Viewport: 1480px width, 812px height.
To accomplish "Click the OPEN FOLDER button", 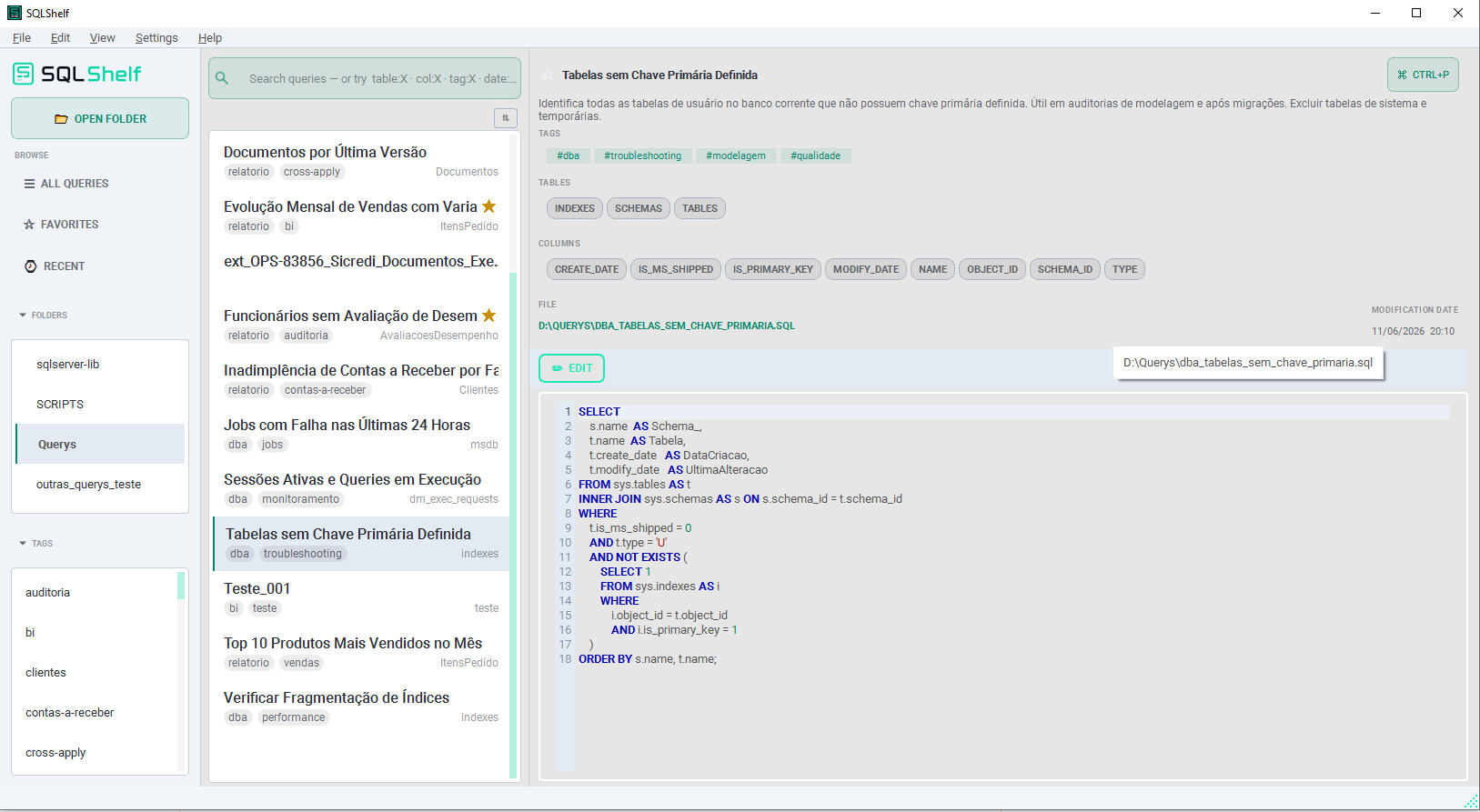I will (x=100, y=118).
